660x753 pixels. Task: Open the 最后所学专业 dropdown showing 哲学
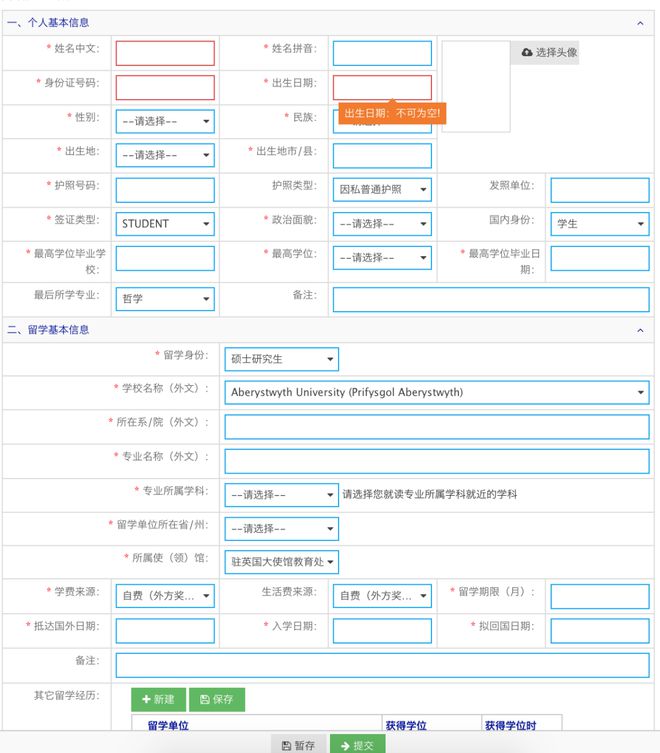[165, 299]
